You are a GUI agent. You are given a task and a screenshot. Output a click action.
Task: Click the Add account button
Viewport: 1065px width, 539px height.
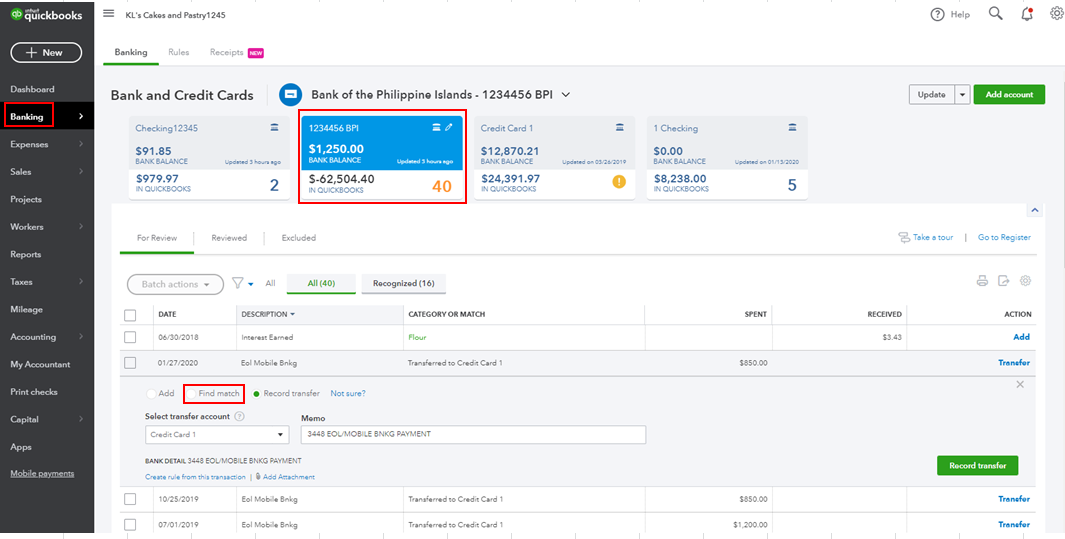[x=1009, y=94]
